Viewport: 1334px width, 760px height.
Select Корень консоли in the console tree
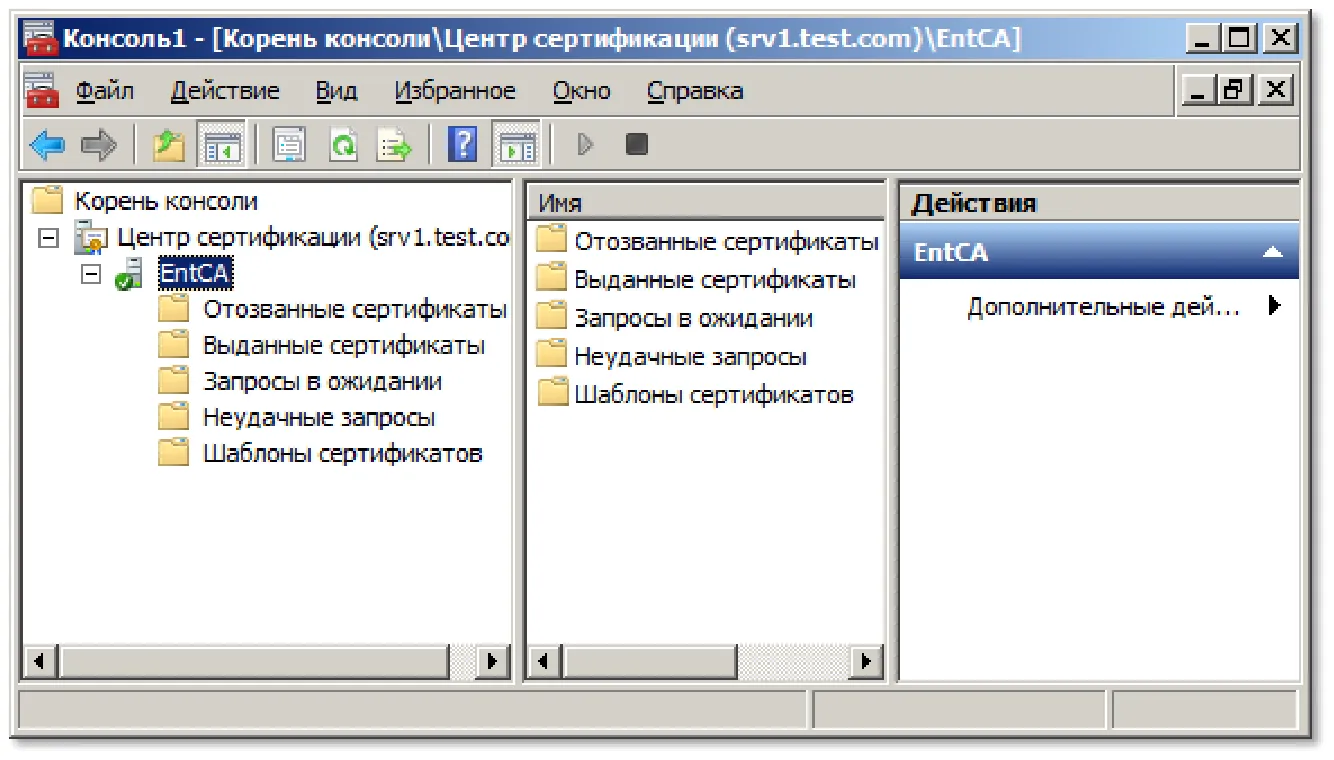click(x=166, y=201)
